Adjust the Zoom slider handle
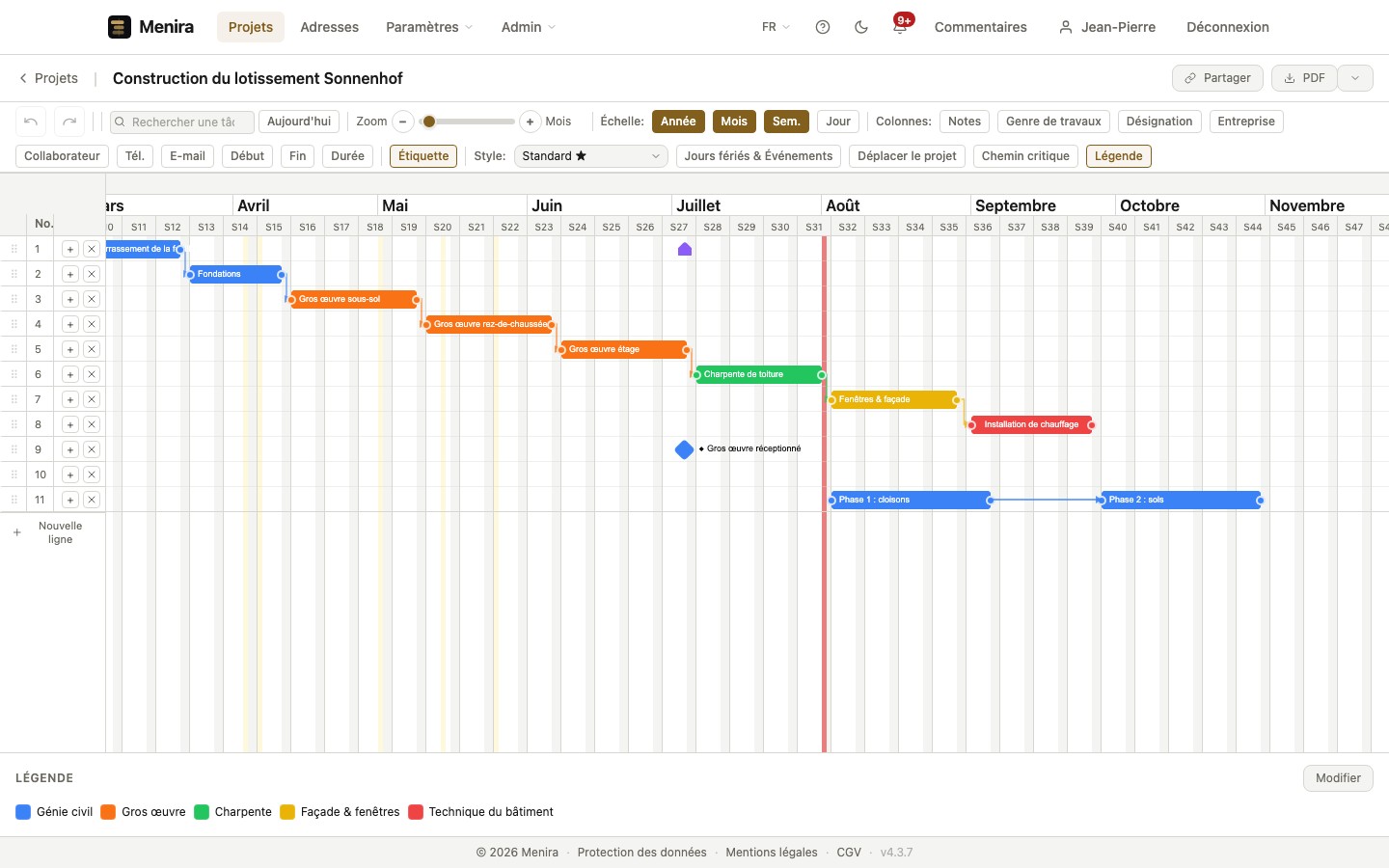Screen dimensions: 1389x868 click(429, 122)
